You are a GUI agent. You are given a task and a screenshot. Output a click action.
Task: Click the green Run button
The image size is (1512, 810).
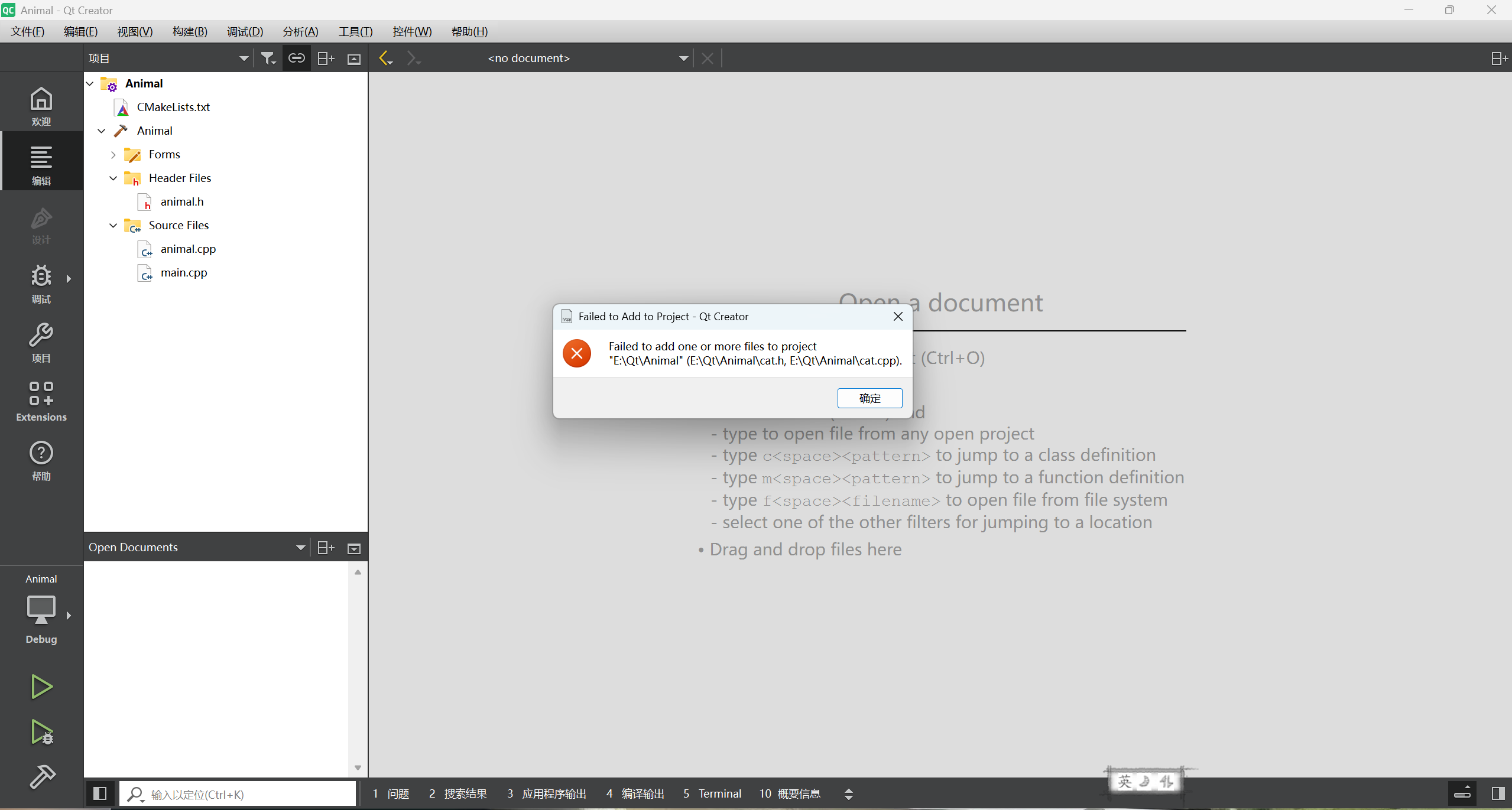click(41, 687)
